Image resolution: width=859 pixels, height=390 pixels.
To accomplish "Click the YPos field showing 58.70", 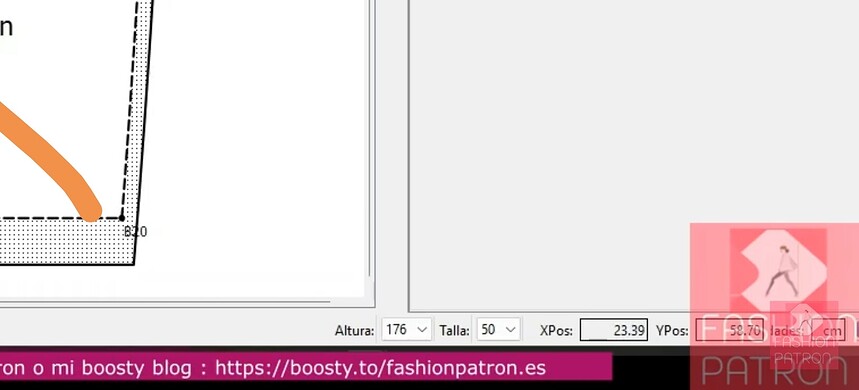I will (x=730, y=330).
